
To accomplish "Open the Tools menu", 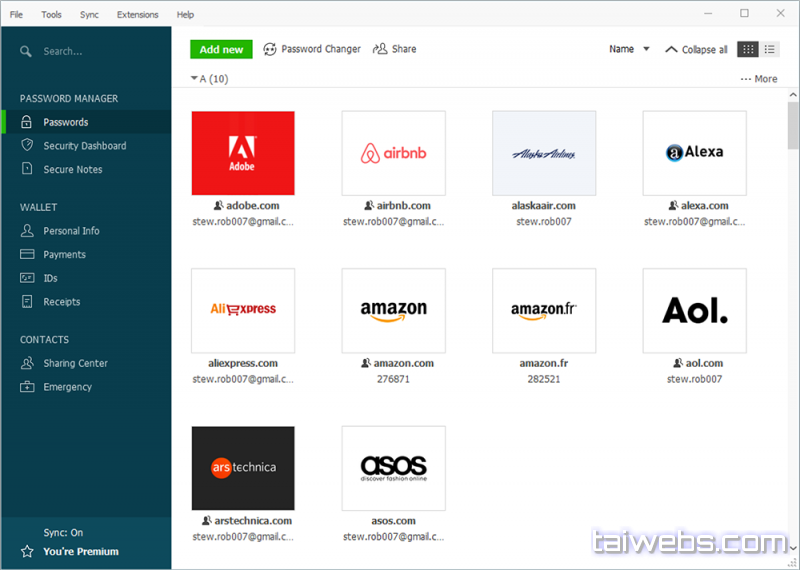I will point(51,15).
